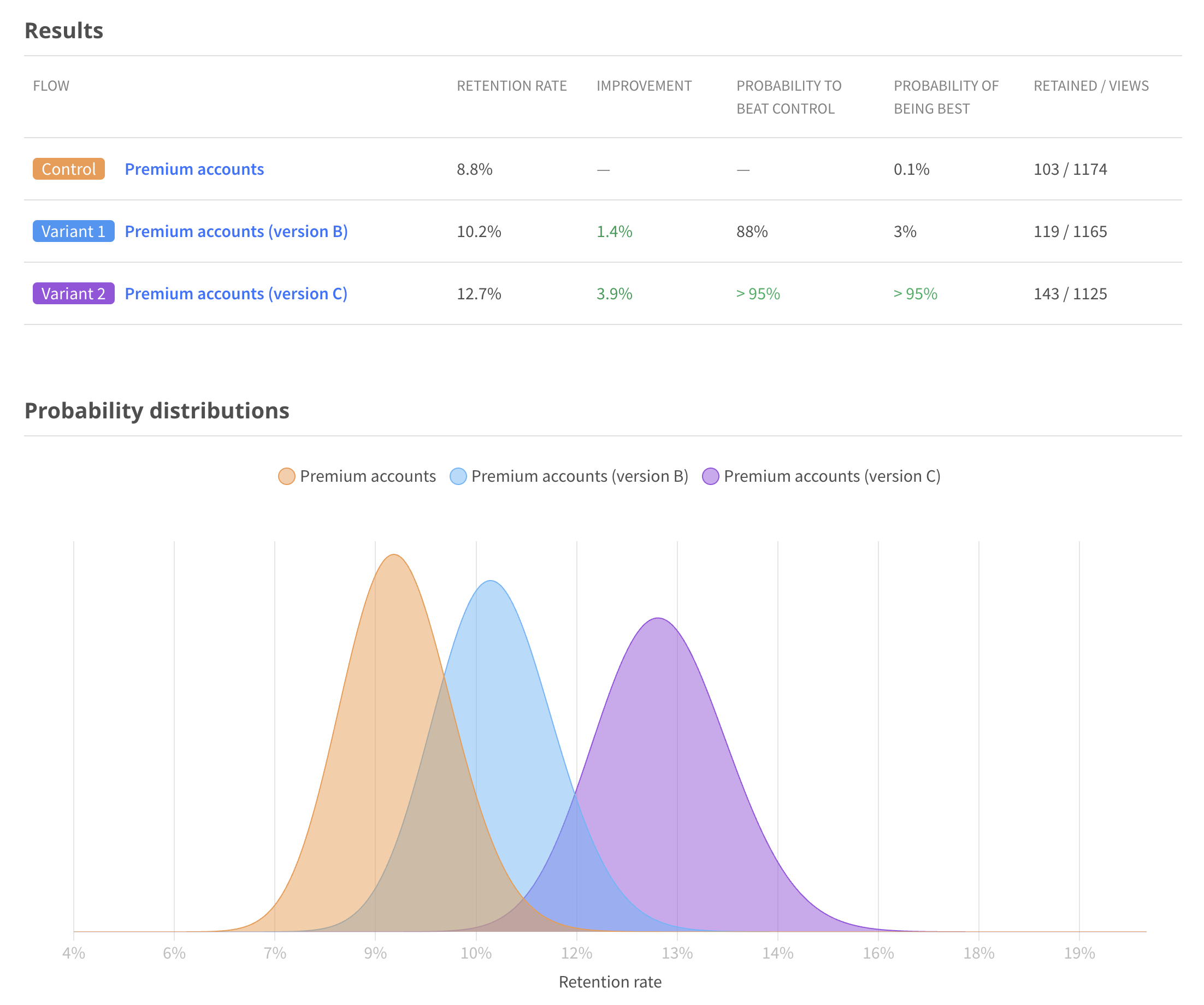
Task: Toggle the version C distribution visibility
Action: click(832, 476)
